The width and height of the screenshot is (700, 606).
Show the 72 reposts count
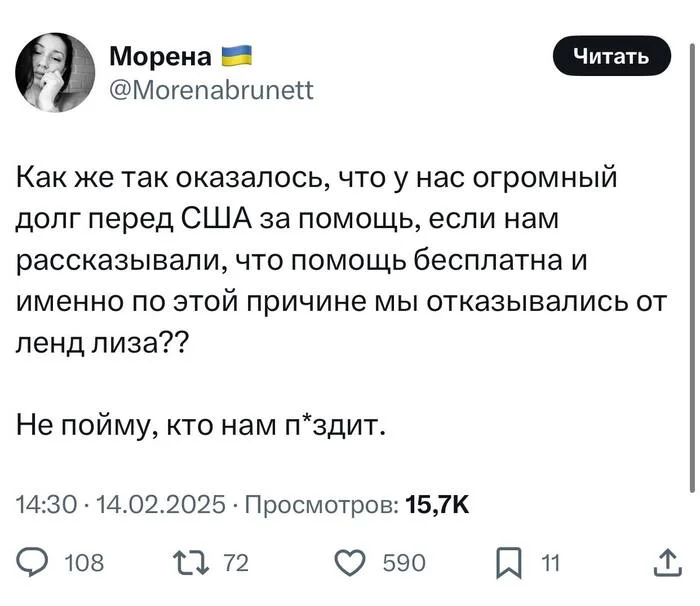[236, 563]
